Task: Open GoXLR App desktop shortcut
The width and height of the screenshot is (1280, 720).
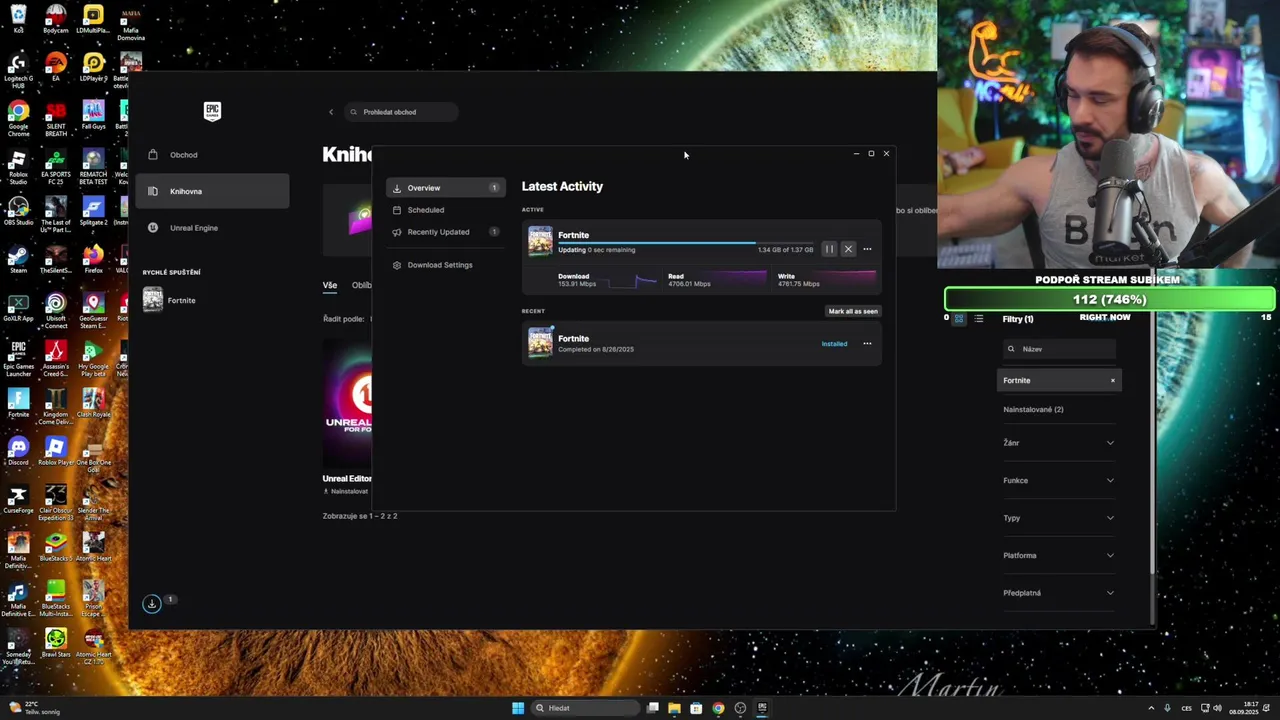Action: 18,308
